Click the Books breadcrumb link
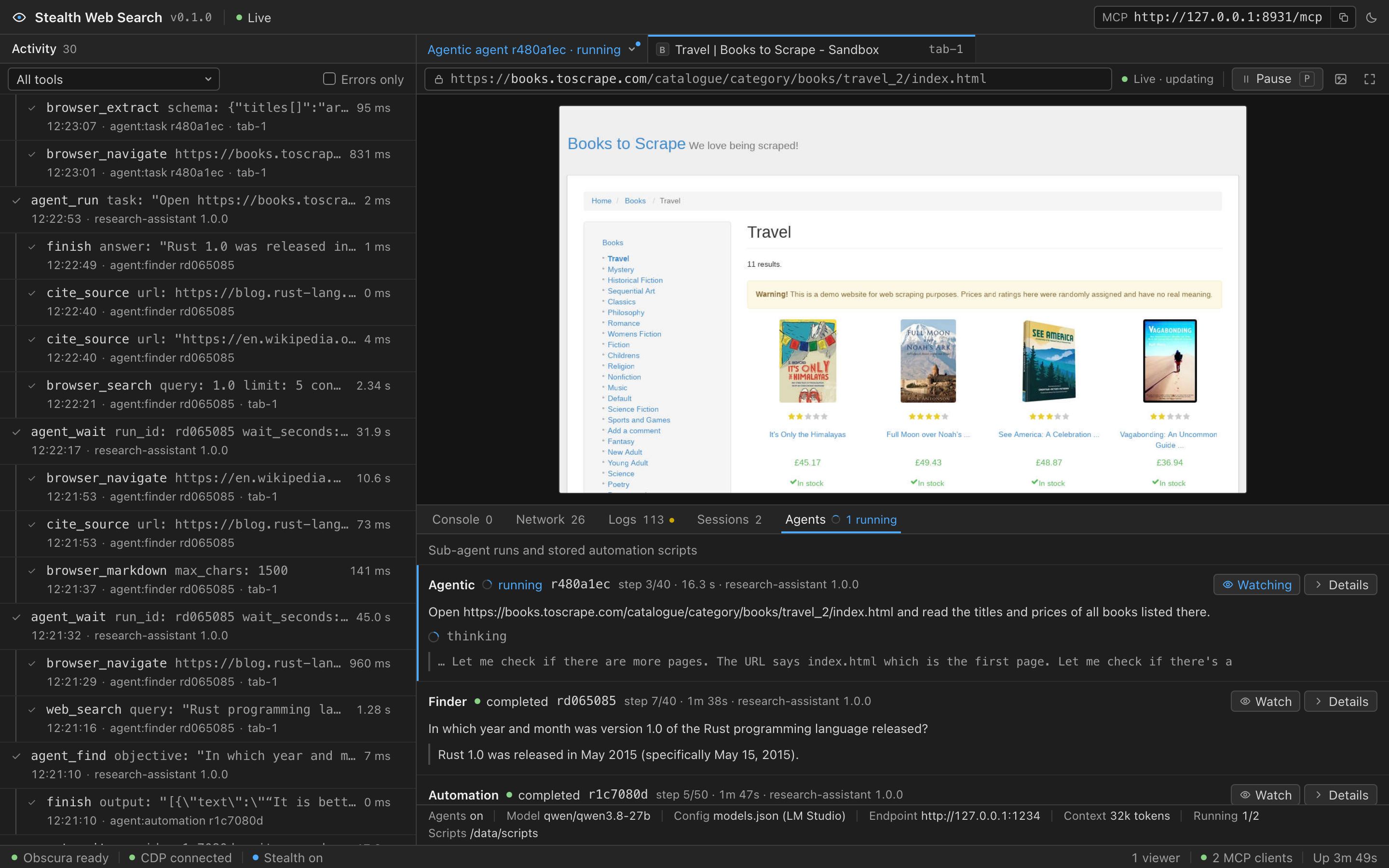1389x868 pixels. click(635, 201)
